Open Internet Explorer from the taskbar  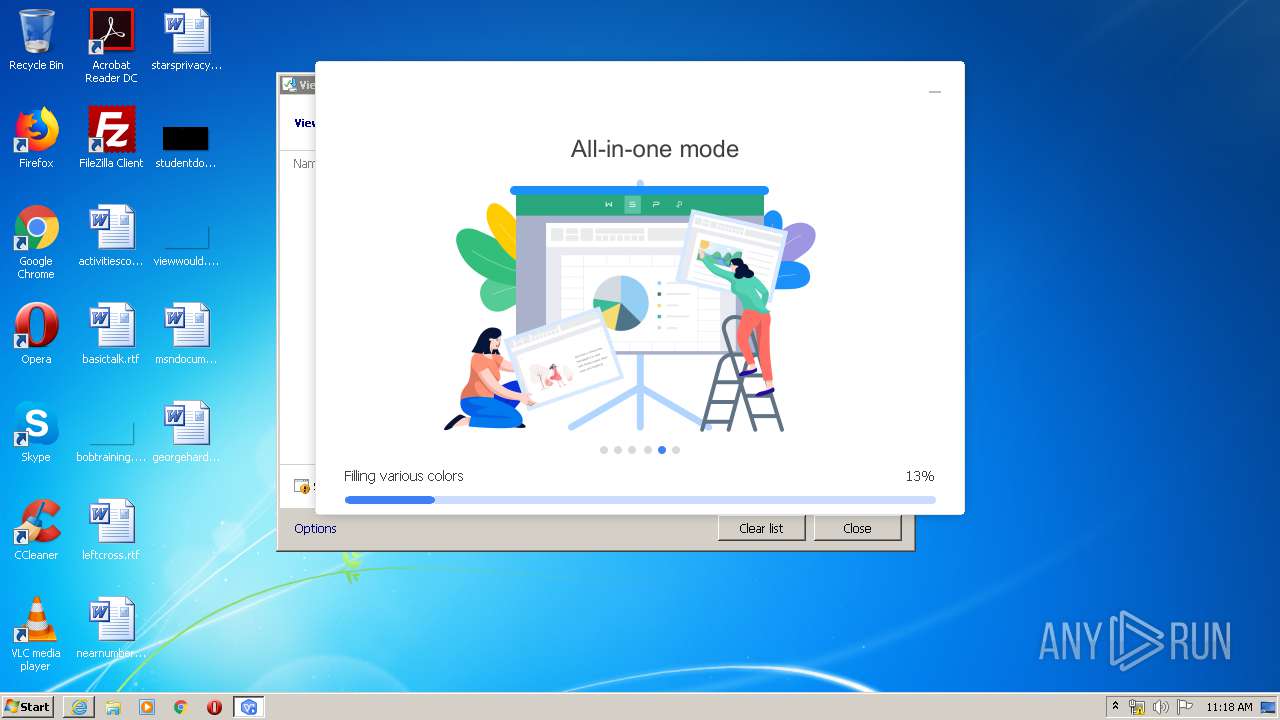pyautogui.click(x=79, y=707)
